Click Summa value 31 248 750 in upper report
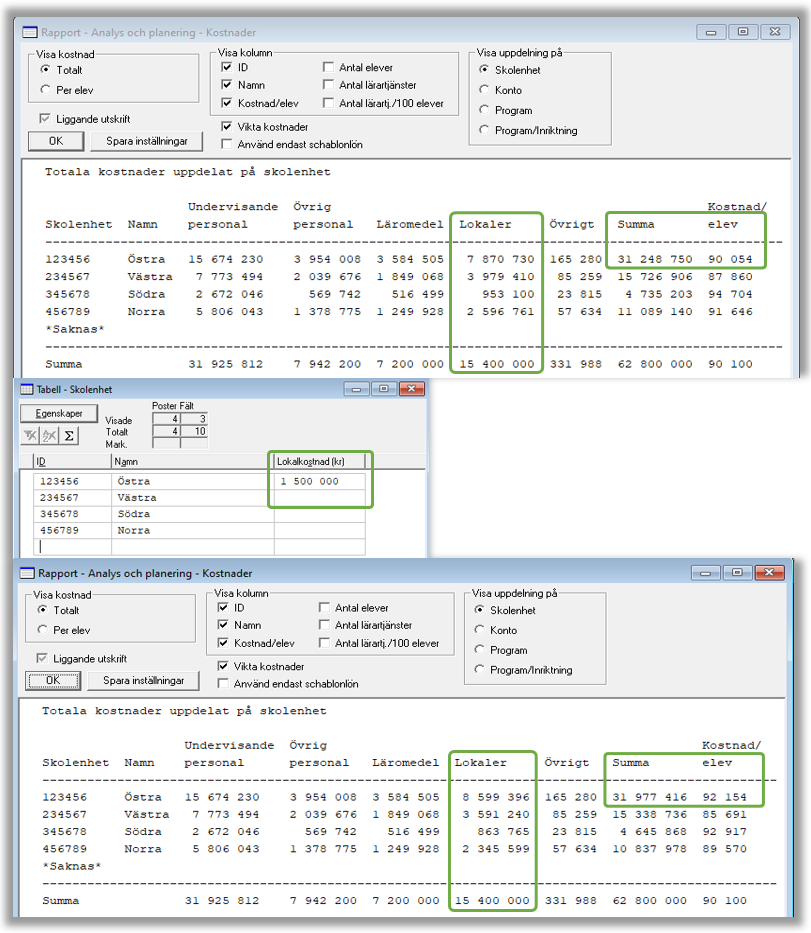 click(x=655, y=259)
